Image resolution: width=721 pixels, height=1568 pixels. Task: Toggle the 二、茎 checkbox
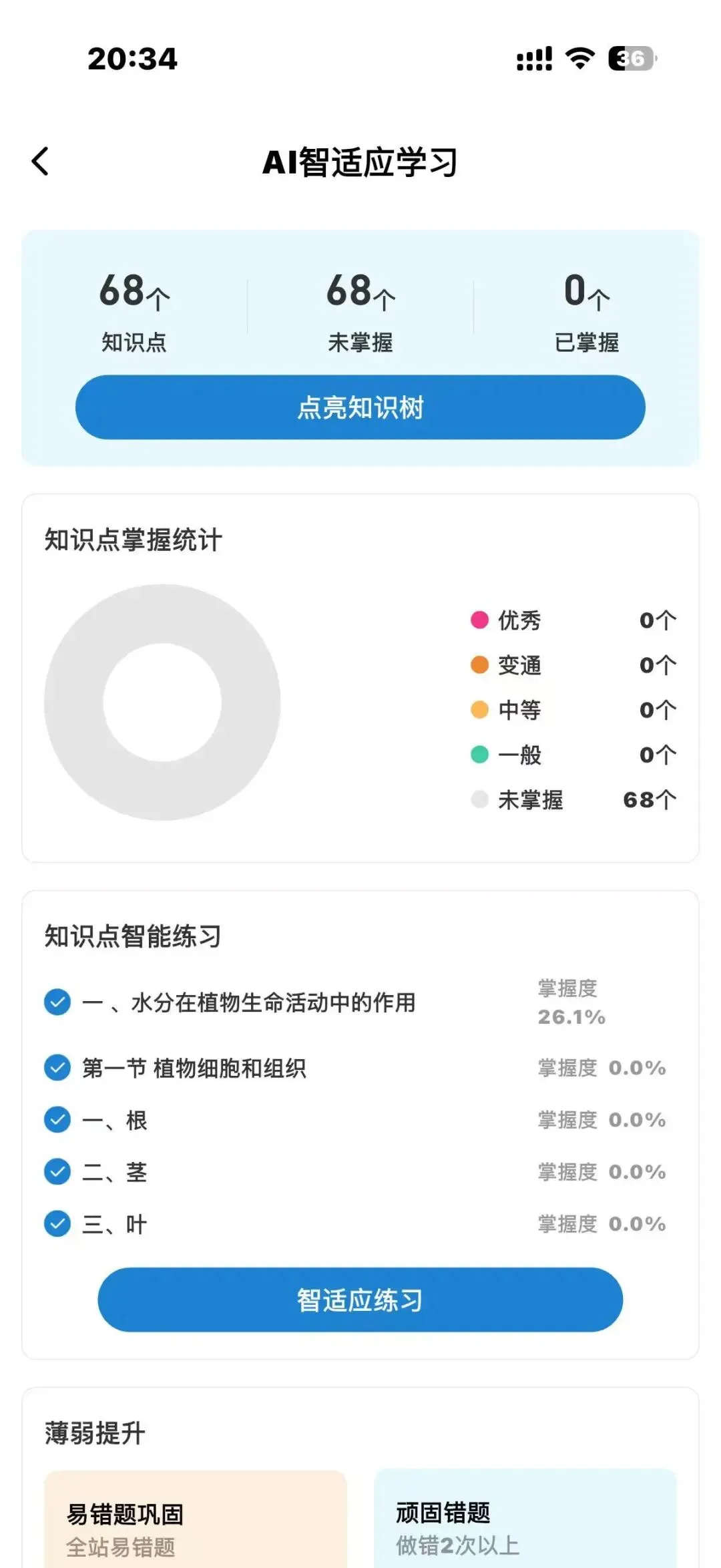57,1172
